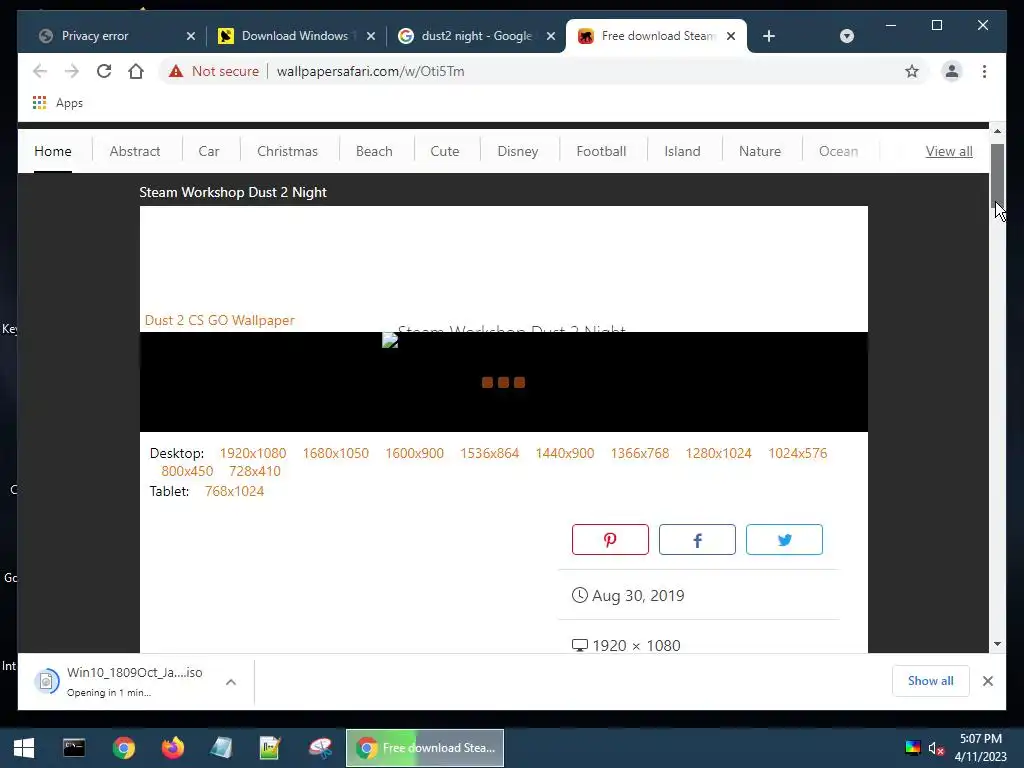Open the Beach wallpaper category
The image size is (1024, 768).
click(x=374, y=151)
